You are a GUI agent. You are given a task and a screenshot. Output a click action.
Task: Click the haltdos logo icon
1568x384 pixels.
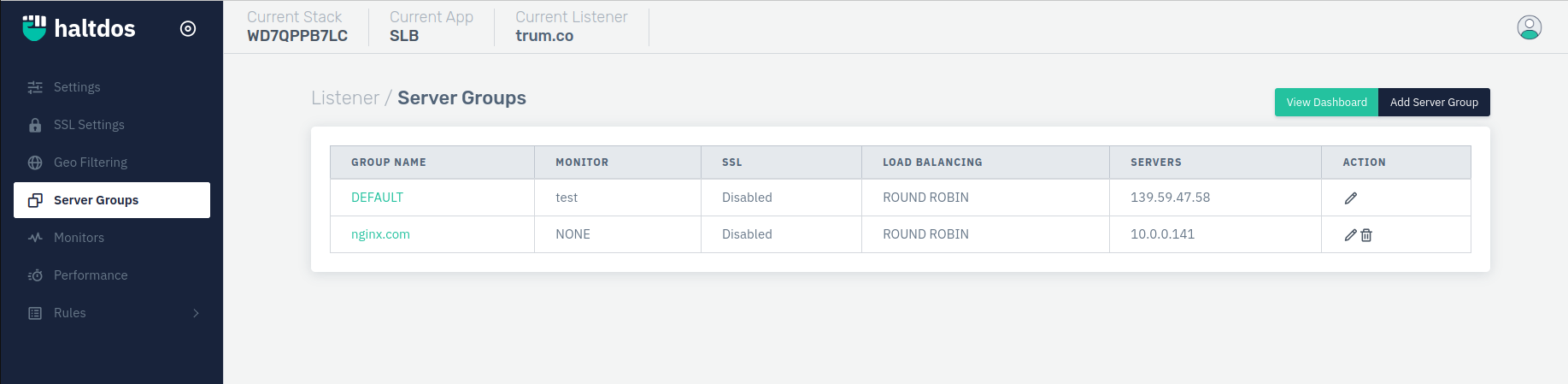click(34, 28)
